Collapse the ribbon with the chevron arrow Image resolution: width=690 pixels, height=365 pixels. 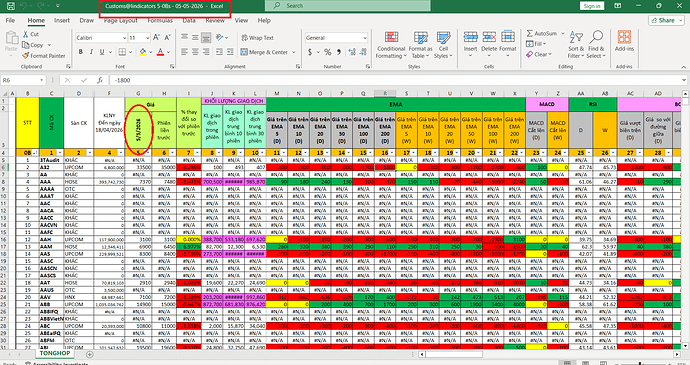point(683,67)
